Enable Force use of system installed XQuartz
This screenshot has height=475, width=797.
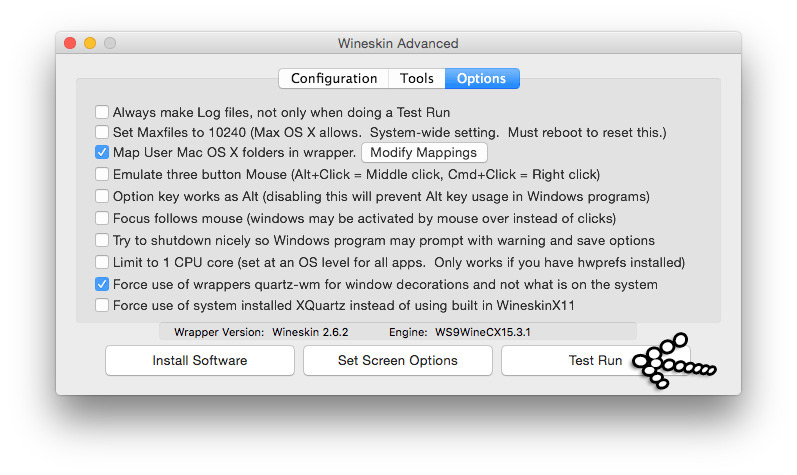102,305
